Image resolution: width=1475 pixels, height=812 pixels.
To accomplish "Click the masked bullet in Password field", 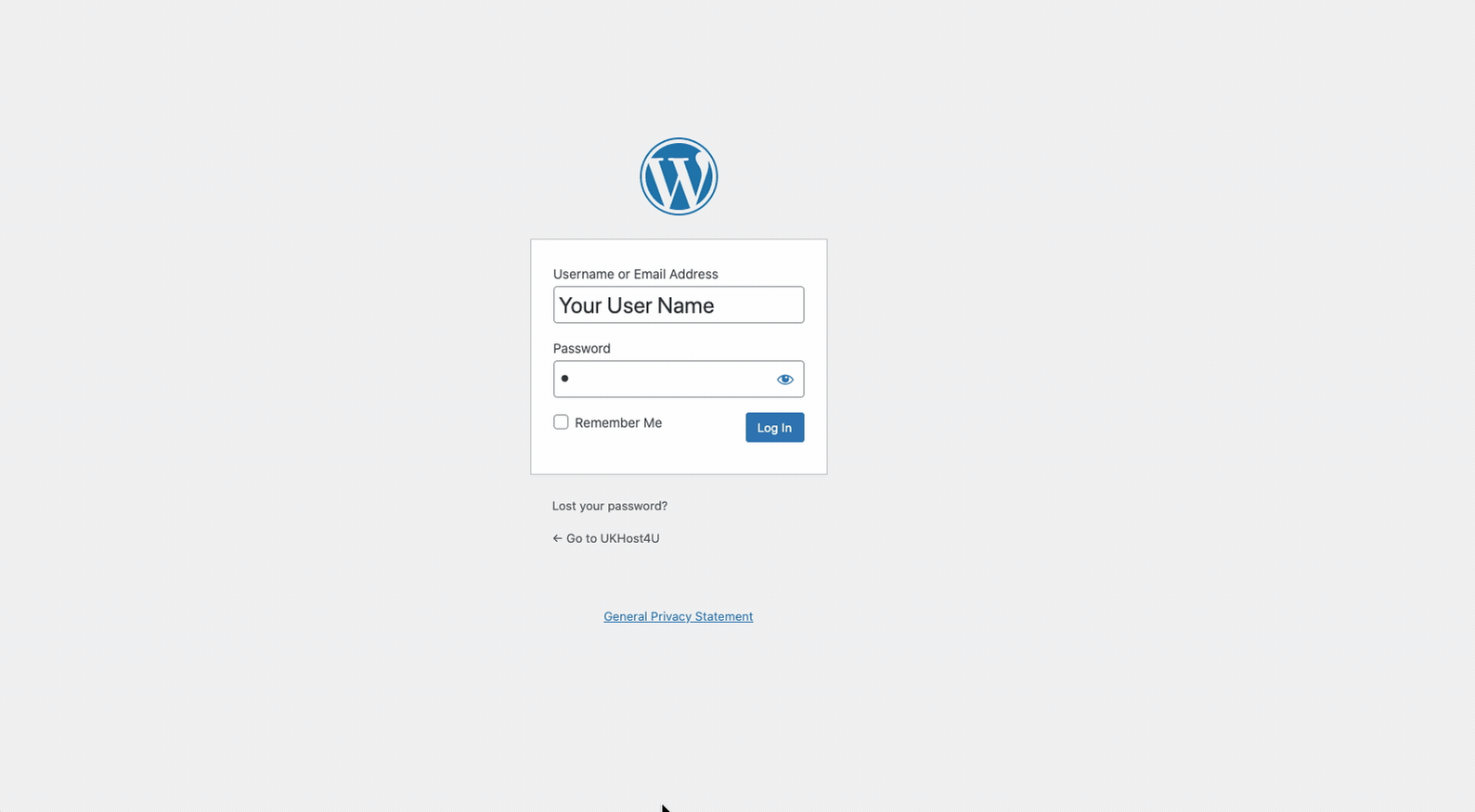I will pyautogui.click(x=564, y=379).
